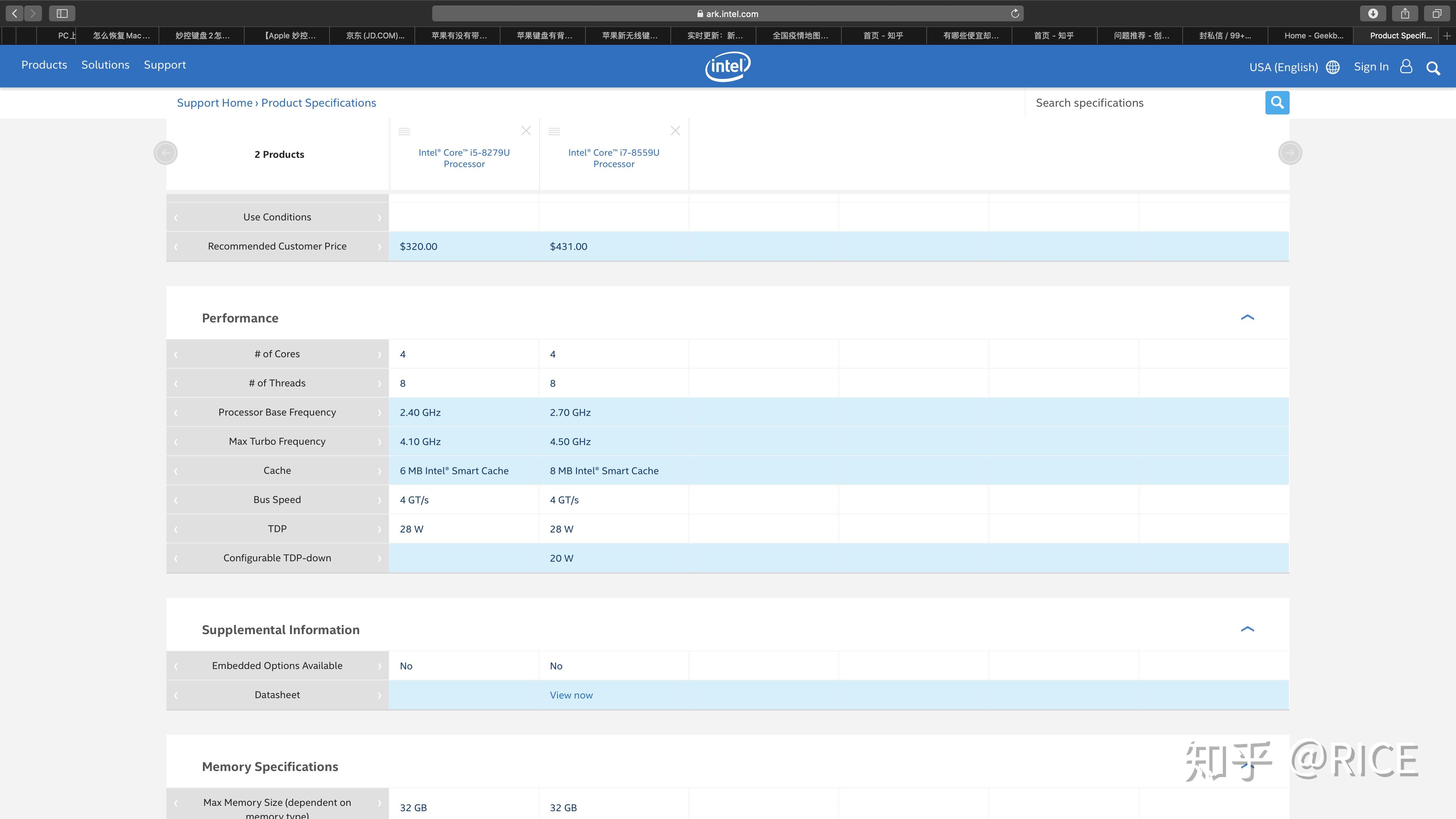Open Intel Core i5-8279U Processor link

[464, 158]
